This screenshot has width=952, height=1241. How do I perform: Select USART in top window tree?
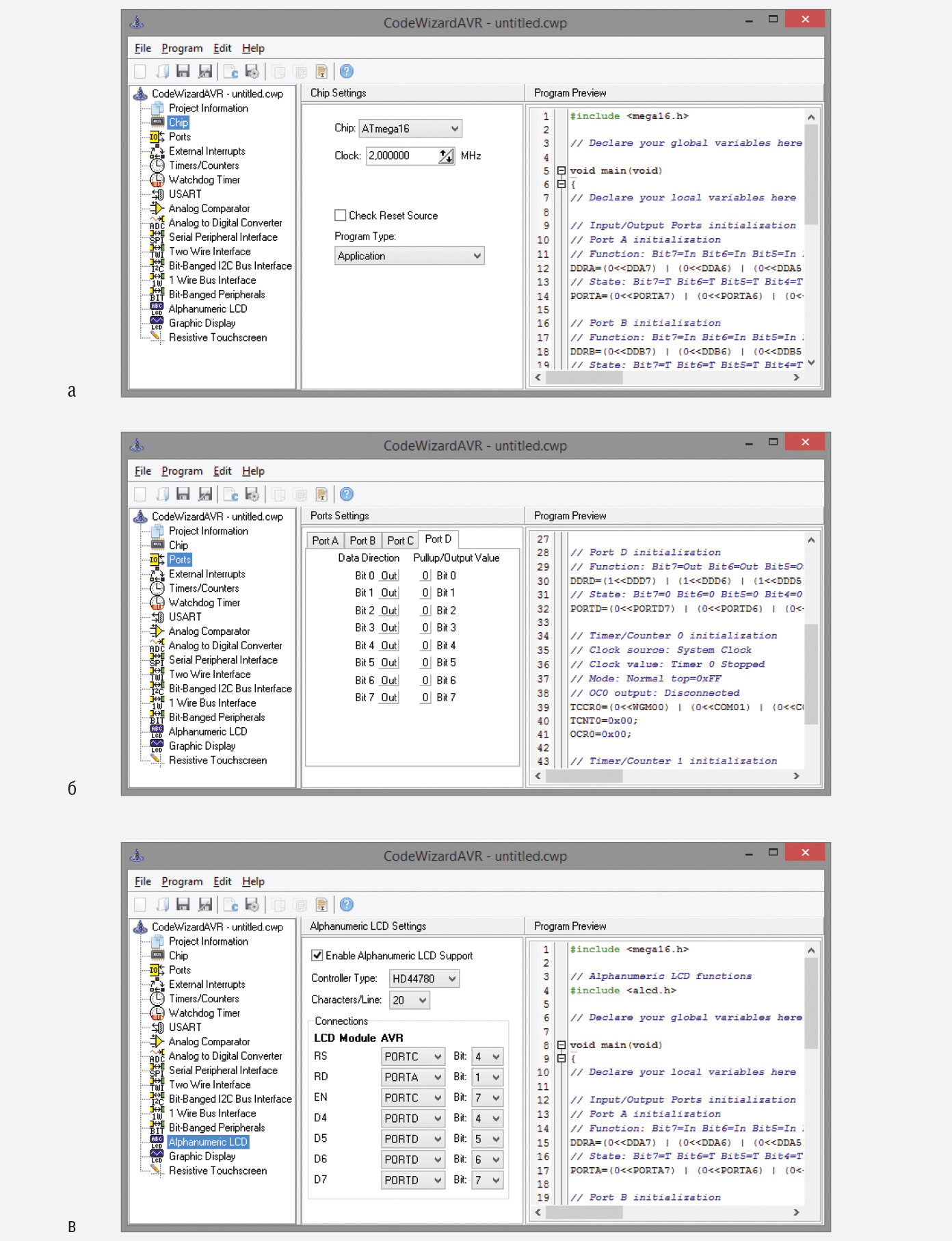pos(185,194)
